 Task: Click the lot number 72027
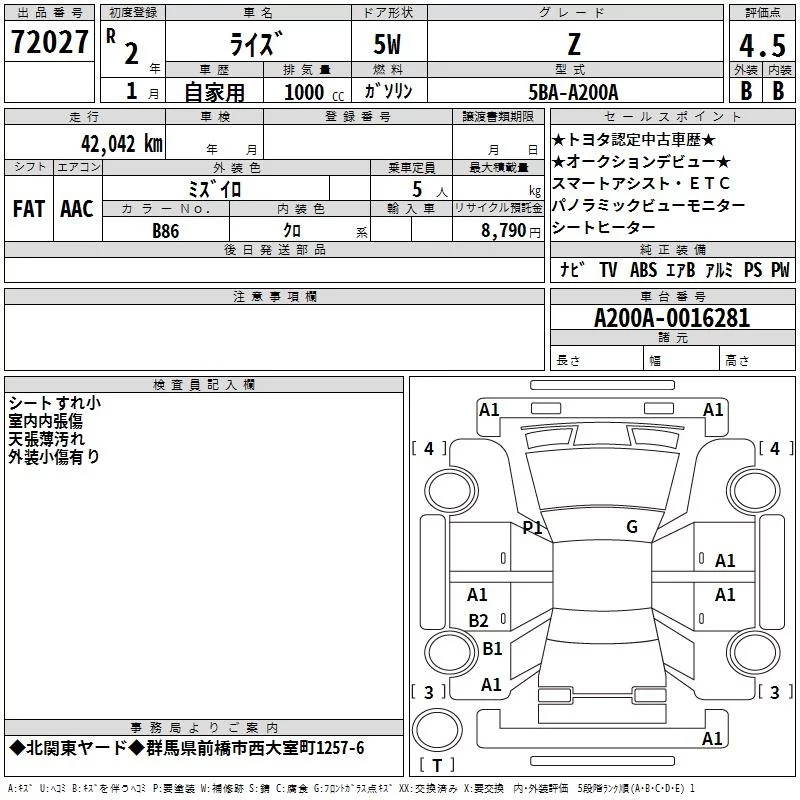[49, 42]
